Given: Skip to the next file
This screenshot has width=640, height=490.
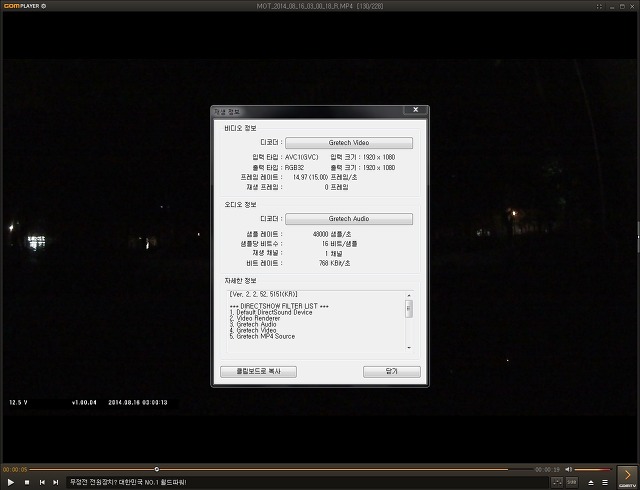Looking at the screenshot, I should pyautogui.click(x=56, y=482).
